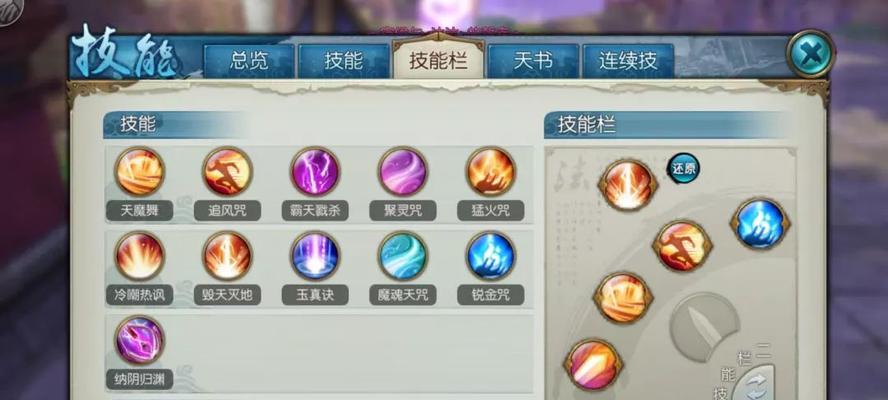Viewport: 888px width, 400px height.
Task: Close the skill panel with X button
Action: point(811,54)
